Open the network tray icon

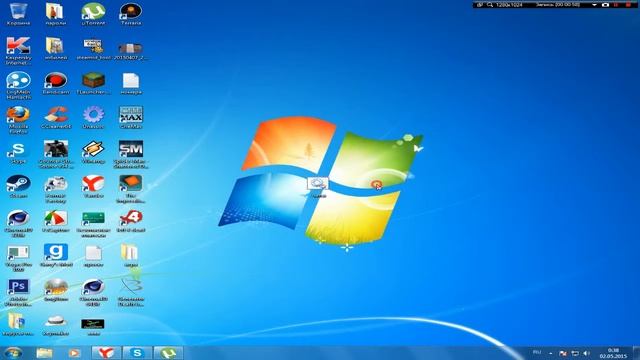575,353
